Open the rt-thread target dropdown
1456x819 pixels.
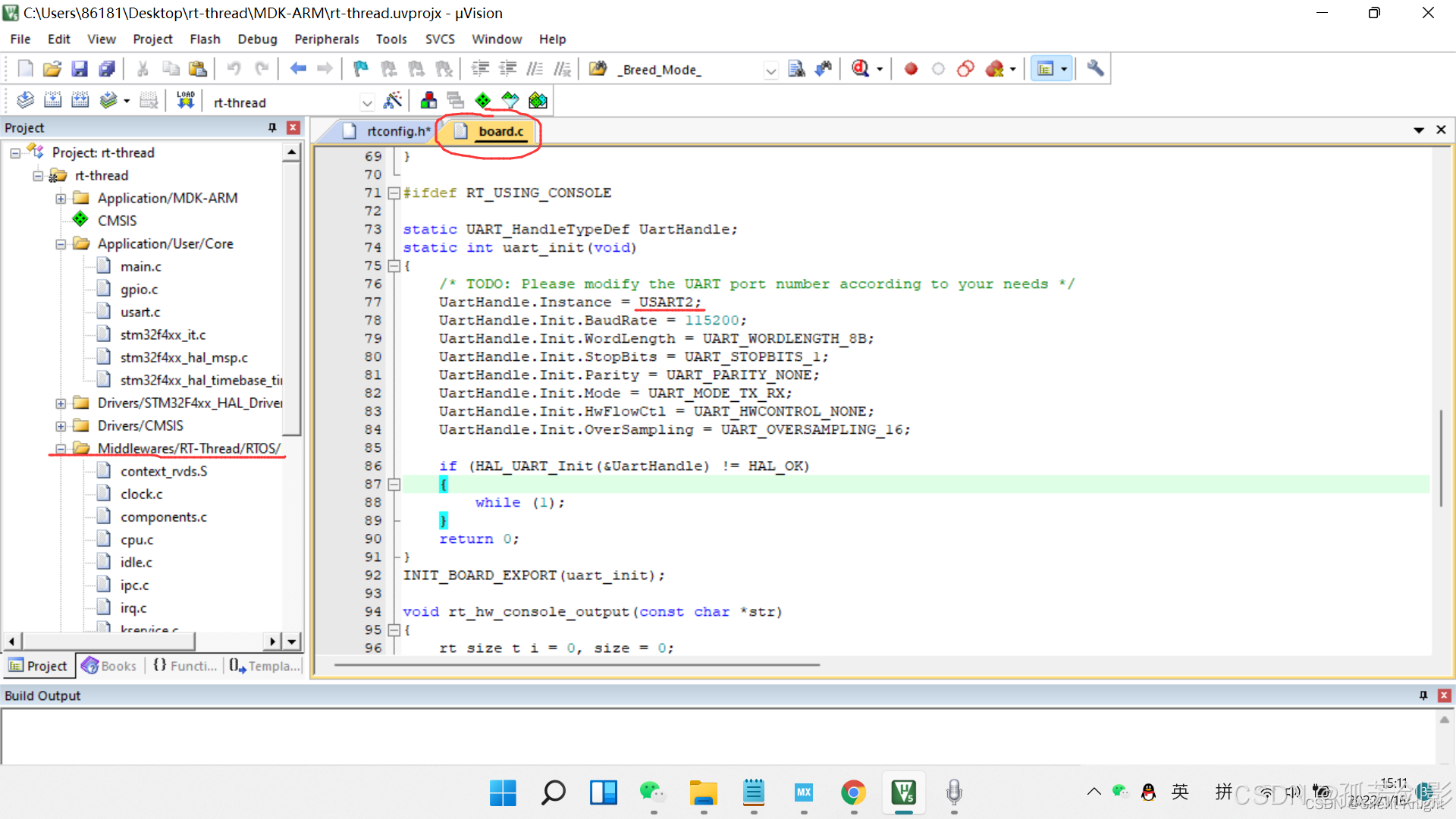tap(367, 102)
